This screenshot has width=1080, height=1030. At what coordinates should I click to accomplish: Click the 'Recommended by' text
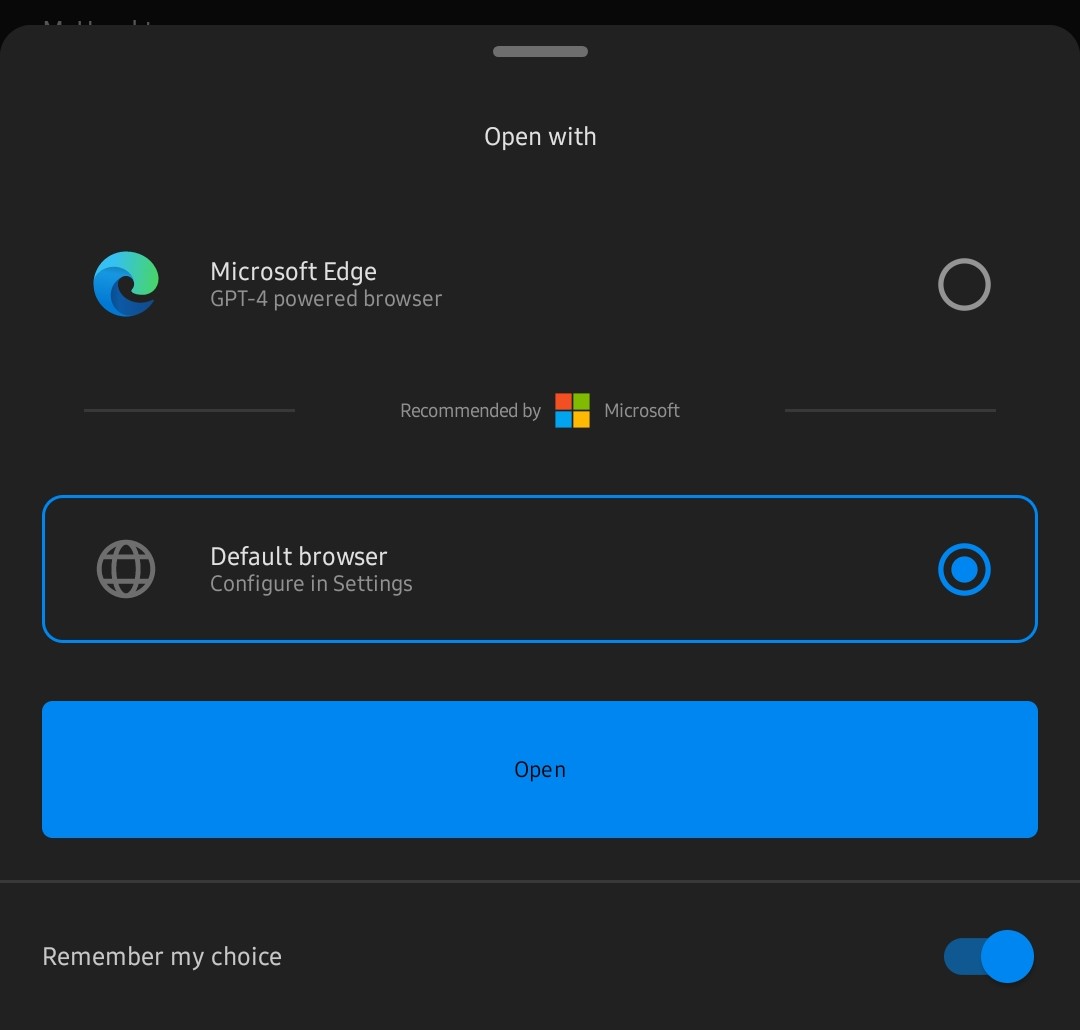470,410
